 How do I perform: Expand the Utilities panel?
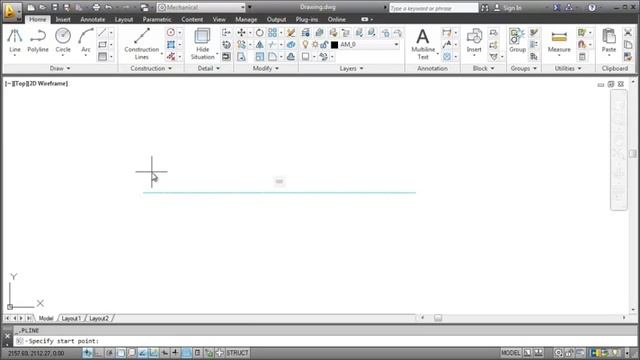[568, 69]
